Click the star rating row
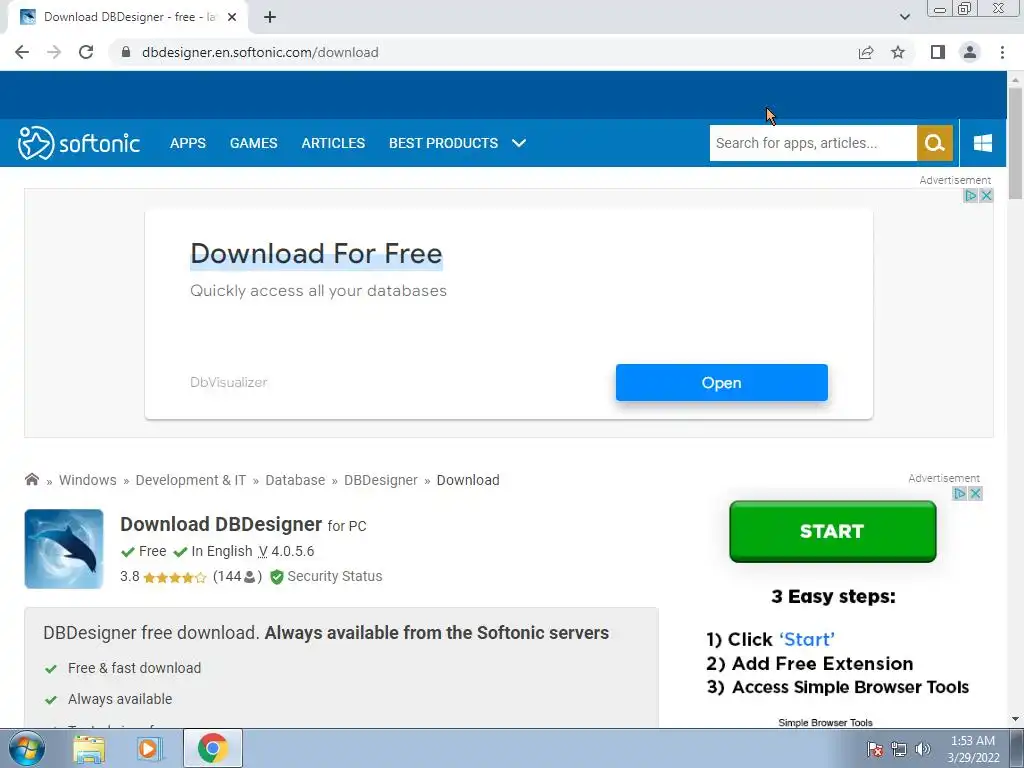 point(174,577)
